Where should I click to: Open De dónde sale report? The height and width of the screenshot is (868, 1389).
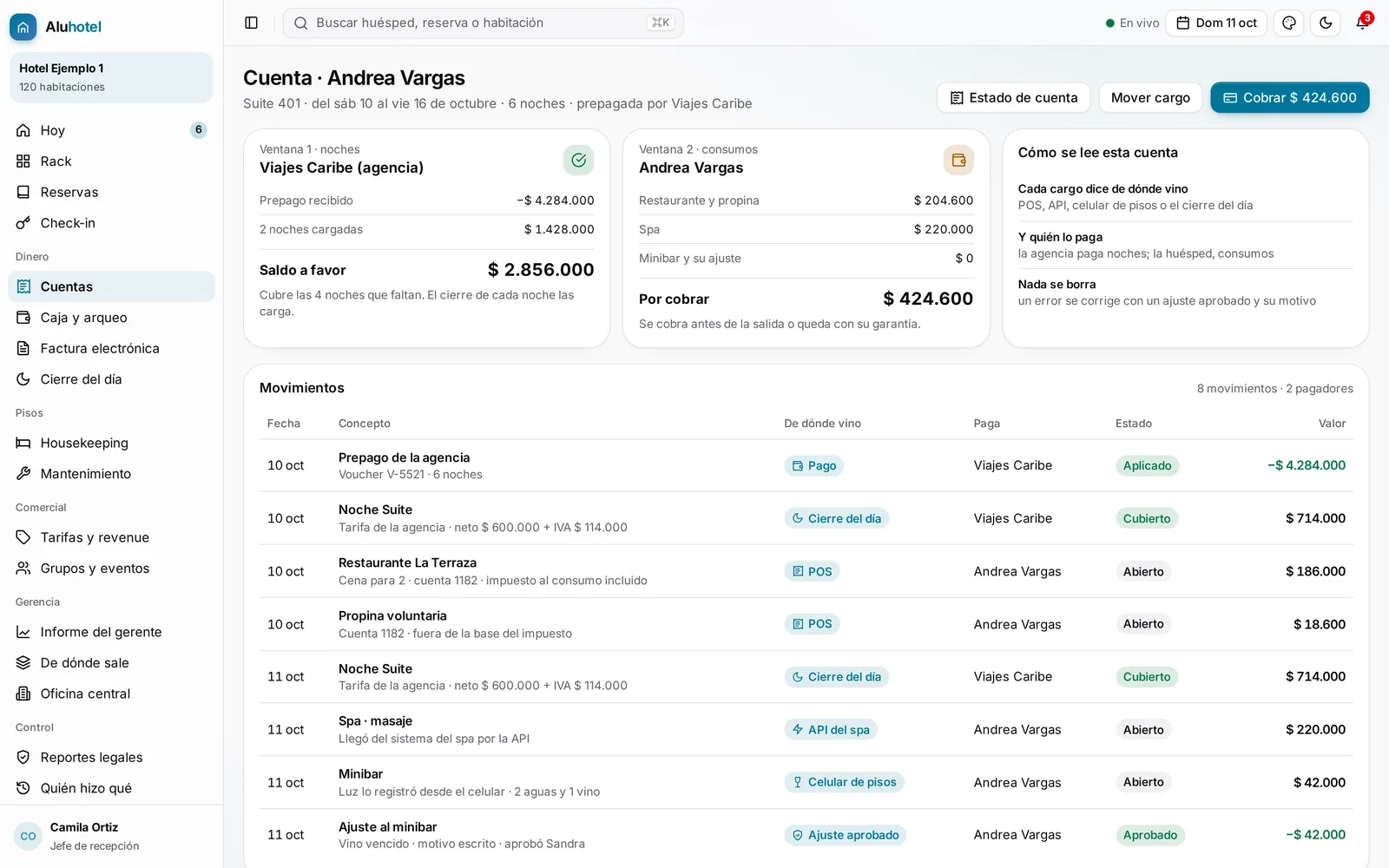111,663
